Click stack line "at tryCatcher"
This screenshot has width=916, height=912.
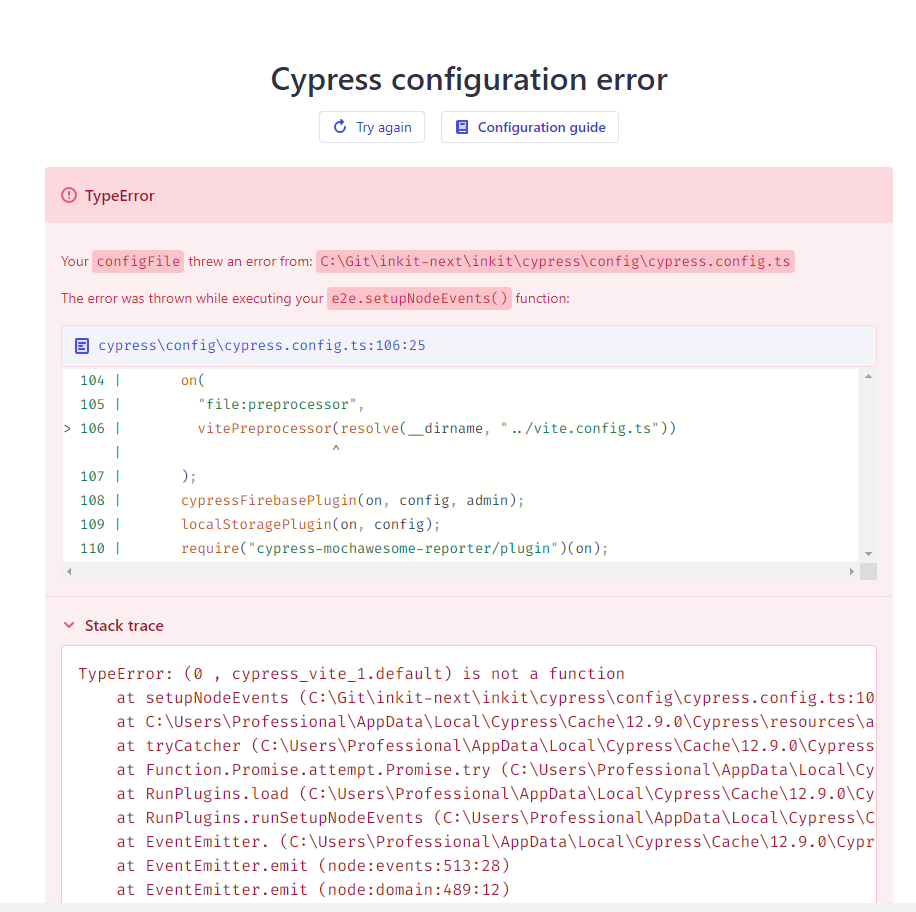(495, 745)
